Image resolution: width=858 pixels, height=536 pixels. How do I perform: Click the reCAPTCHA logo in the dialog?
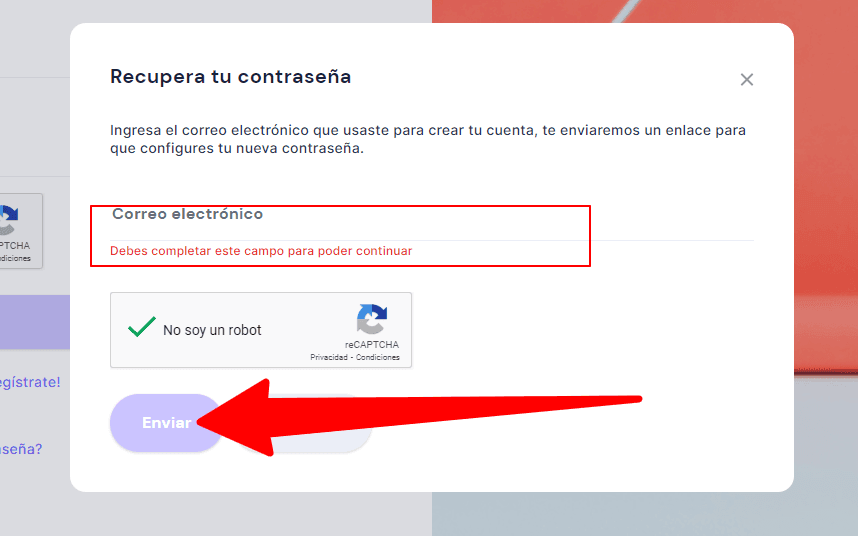pyautogui.click(x=372, y=319)
